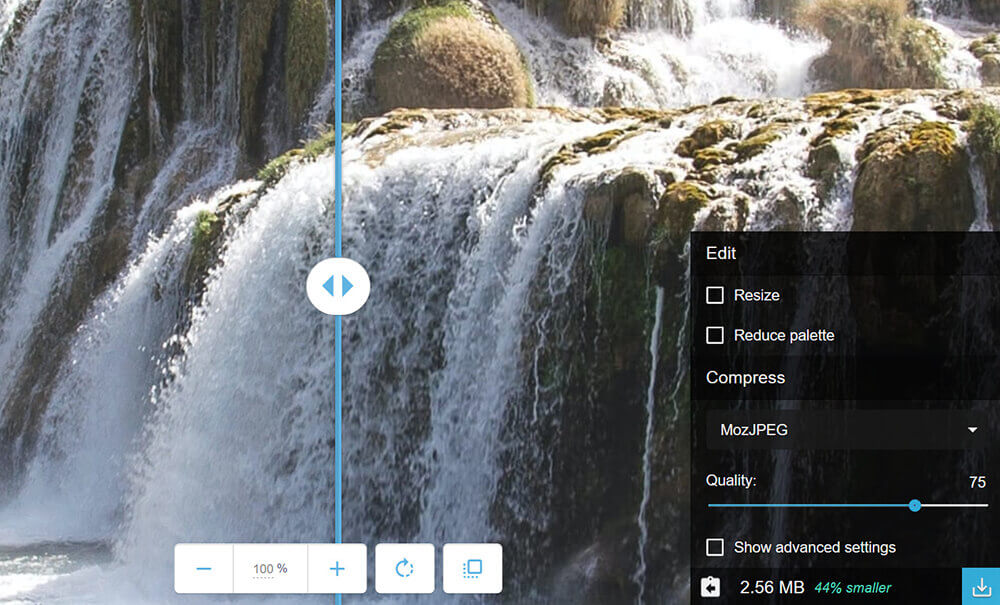Rotate the image using the rotate icon
This screenshot has width=1000, height=605.
[x=405, y=569]
